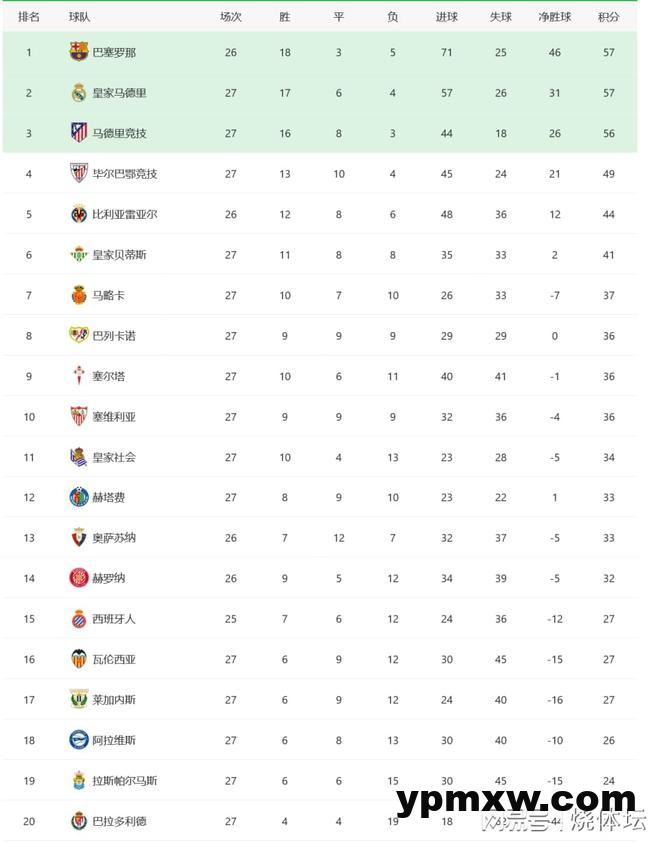Click the Getafe crest icon
Viewport: 660px width, 843px height.
point(79,497)
